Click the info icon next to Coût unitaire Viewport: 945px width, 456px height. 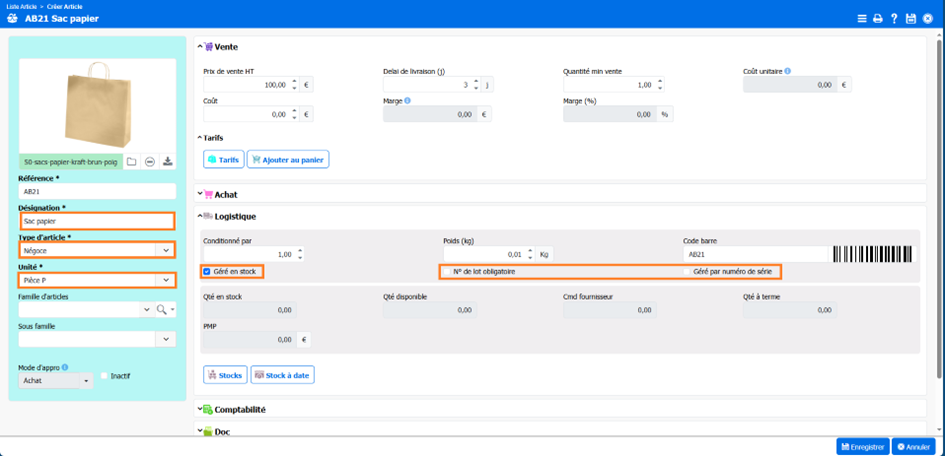[789, 71]
